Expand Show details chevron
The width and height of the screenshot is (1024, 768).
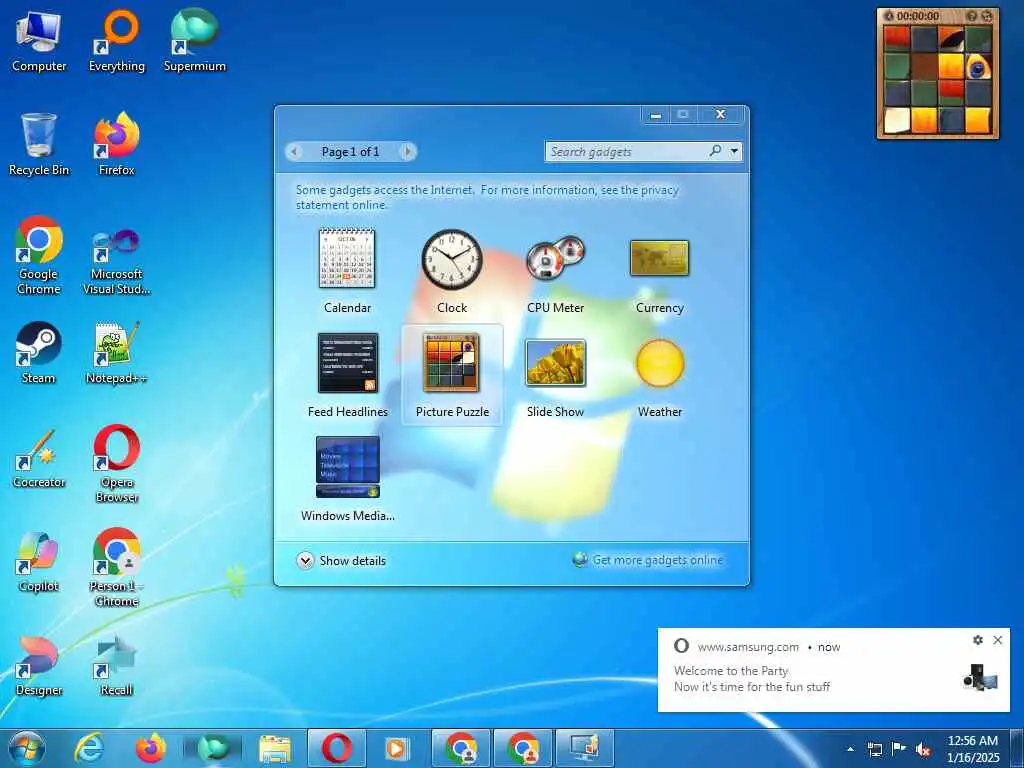pyautogui.click(x=305, y=560)
